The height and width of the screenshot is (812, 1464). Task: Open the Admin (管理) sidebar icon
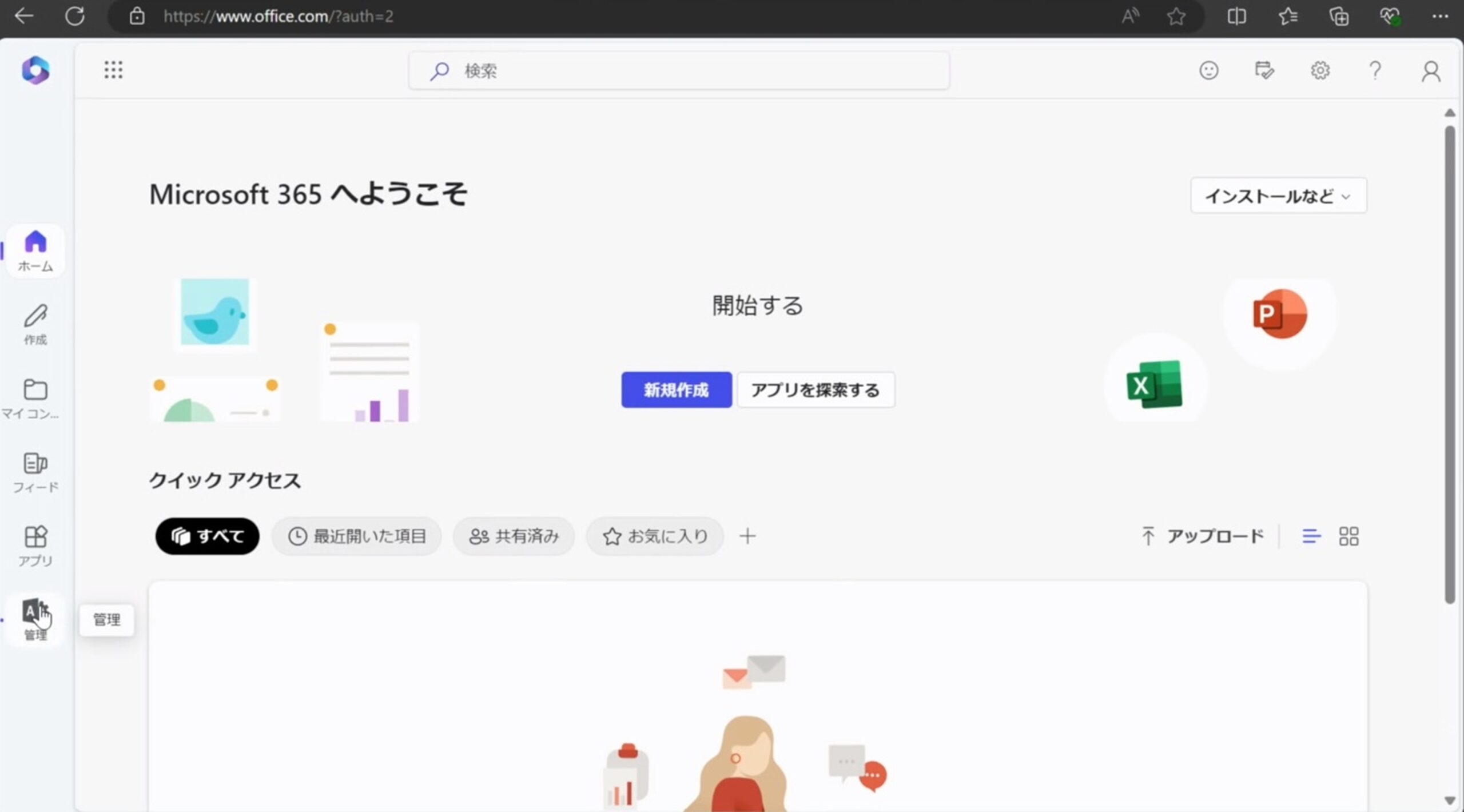[x=35, y=619]
